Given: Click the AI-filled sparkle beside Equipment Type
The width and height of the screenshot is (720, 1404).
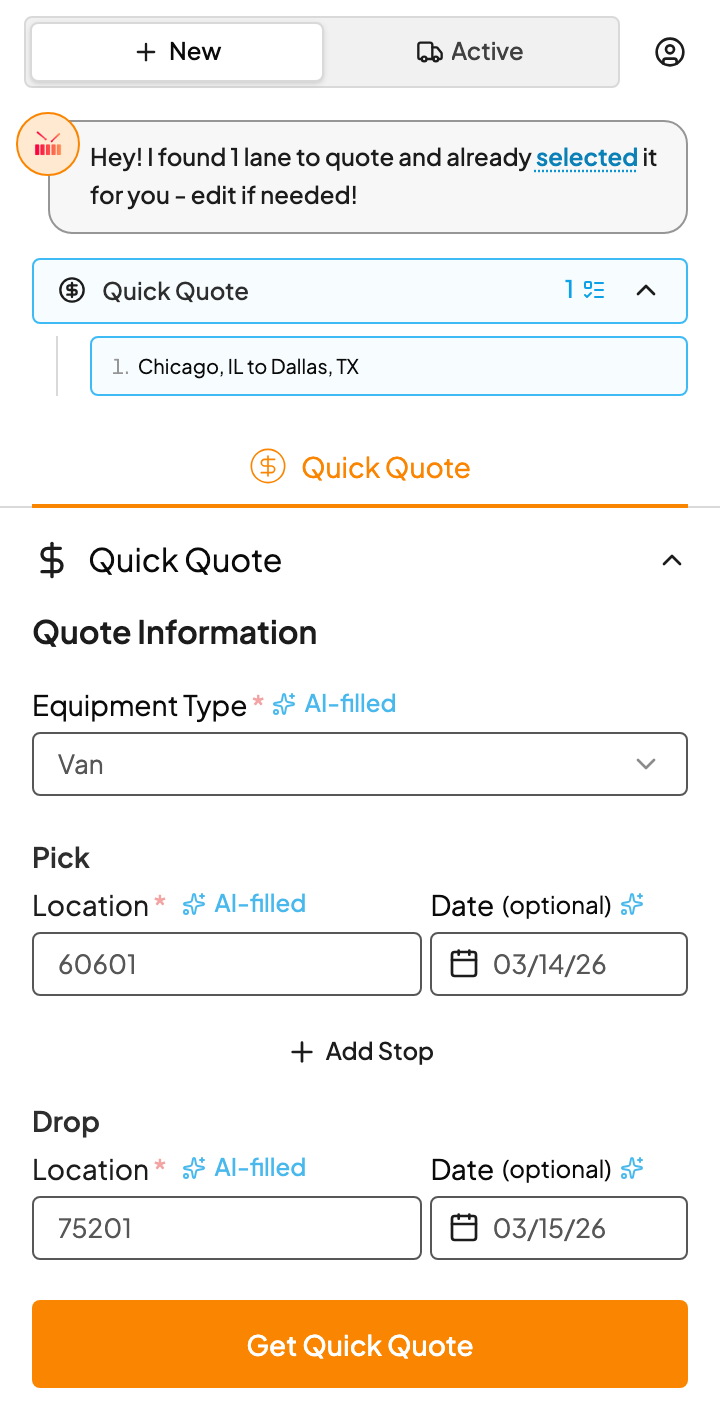Looking at the screenshot, I should pos(284,704).
